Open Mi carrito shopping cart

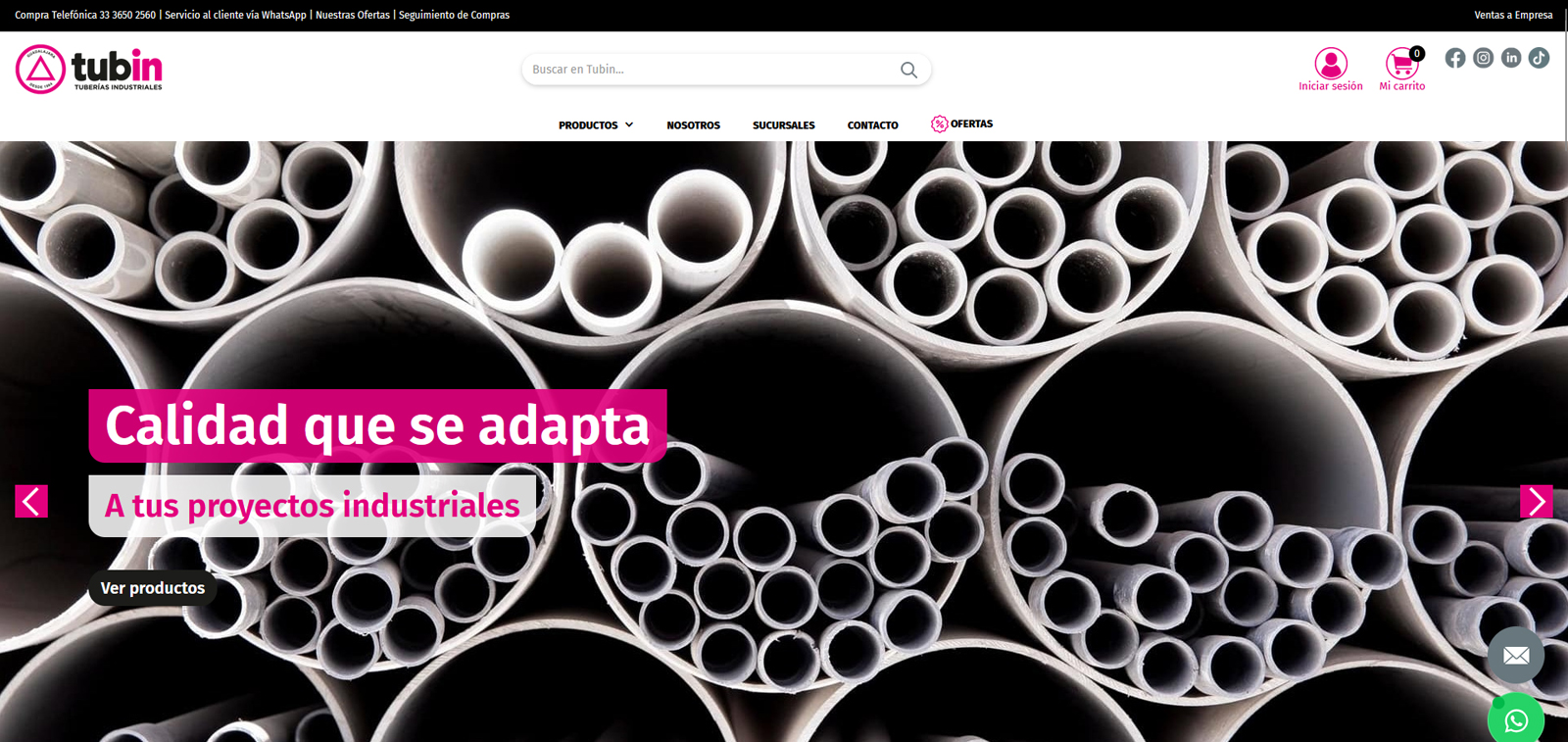pos(1401,65)
